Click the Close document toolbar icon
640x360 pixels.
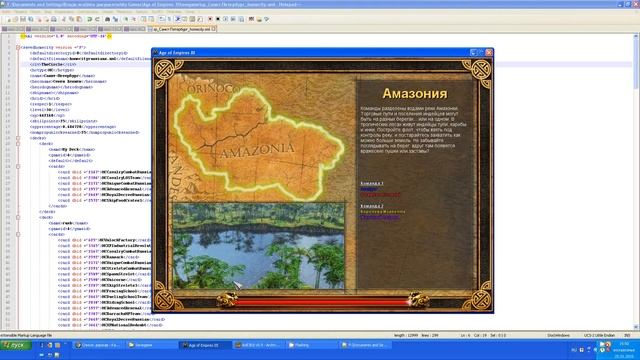tap(39, 19)
